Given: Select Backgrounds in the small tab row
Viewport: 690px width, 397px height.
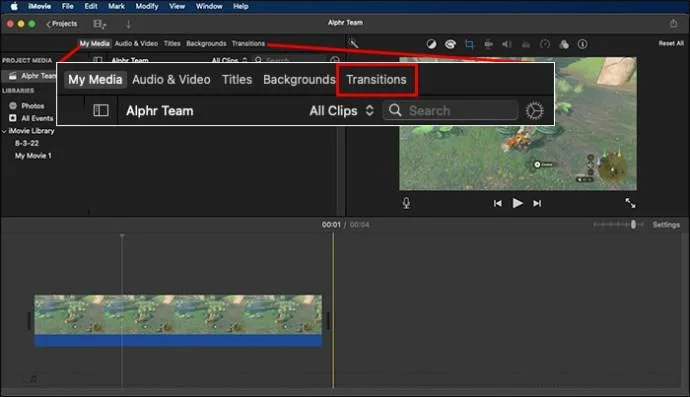Looking at the screenshot, I should point(206,44).
